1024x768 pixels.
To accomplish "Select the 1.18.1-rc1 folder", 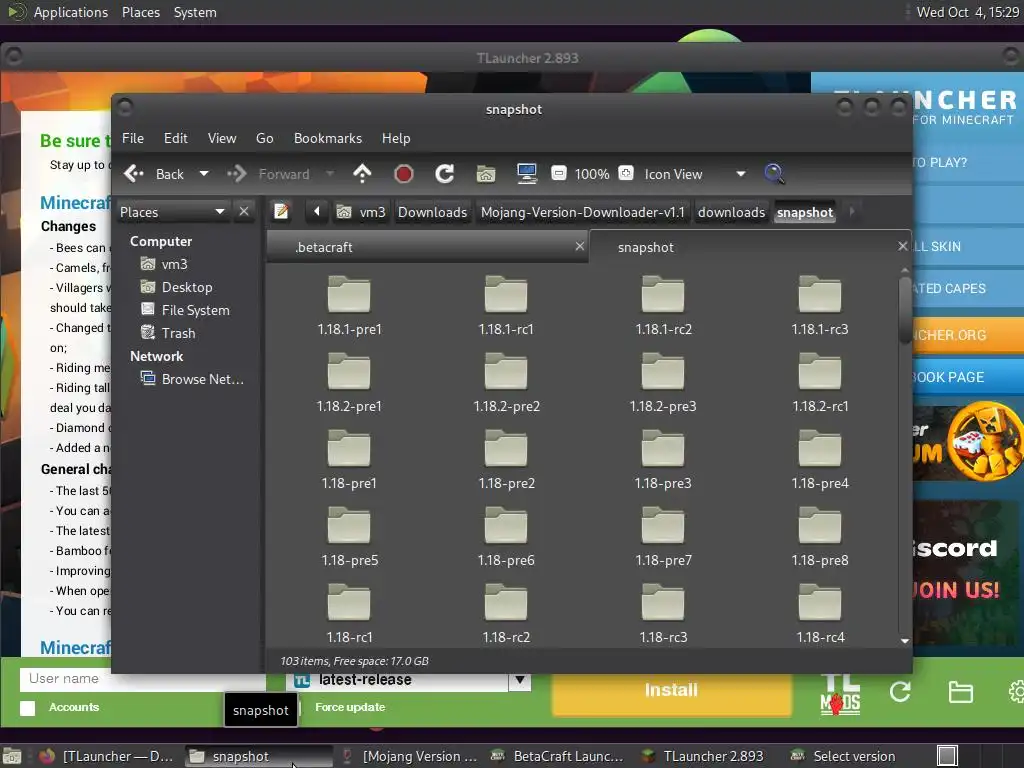I will pyautogui.click(x=506, y=306).
